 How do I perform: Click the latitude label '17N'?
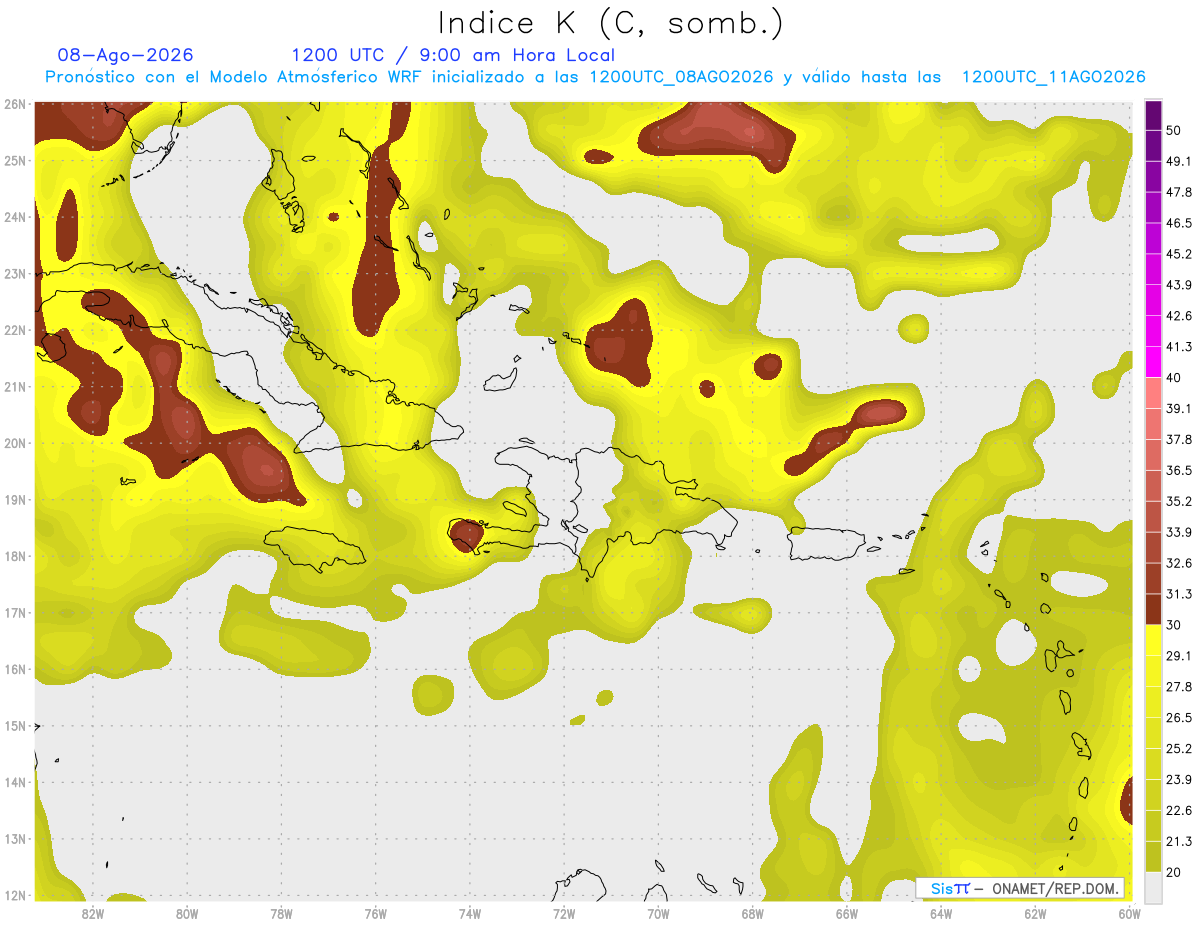pos(15,613)
